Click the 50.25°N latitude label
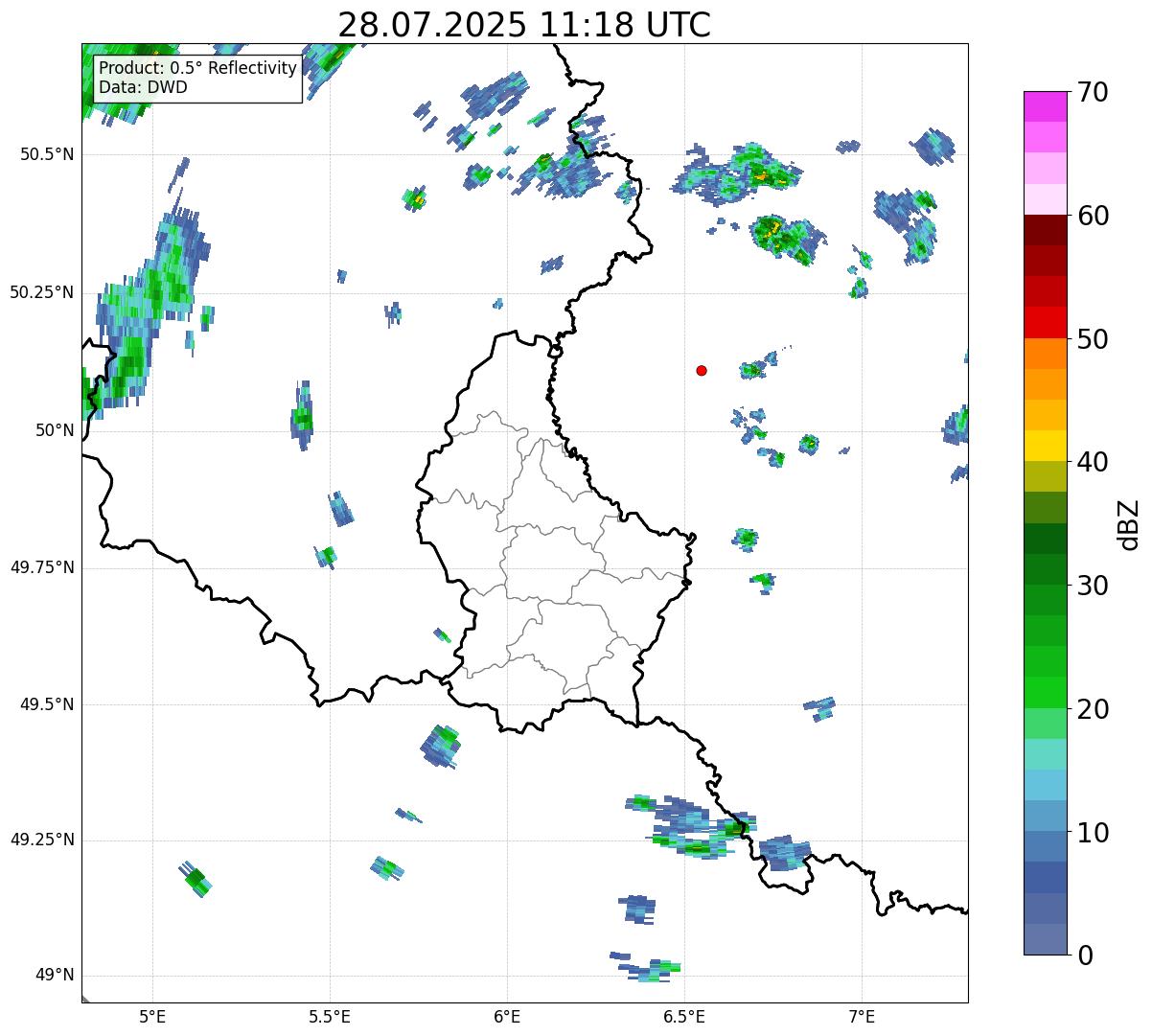 [x=42, y=292]
